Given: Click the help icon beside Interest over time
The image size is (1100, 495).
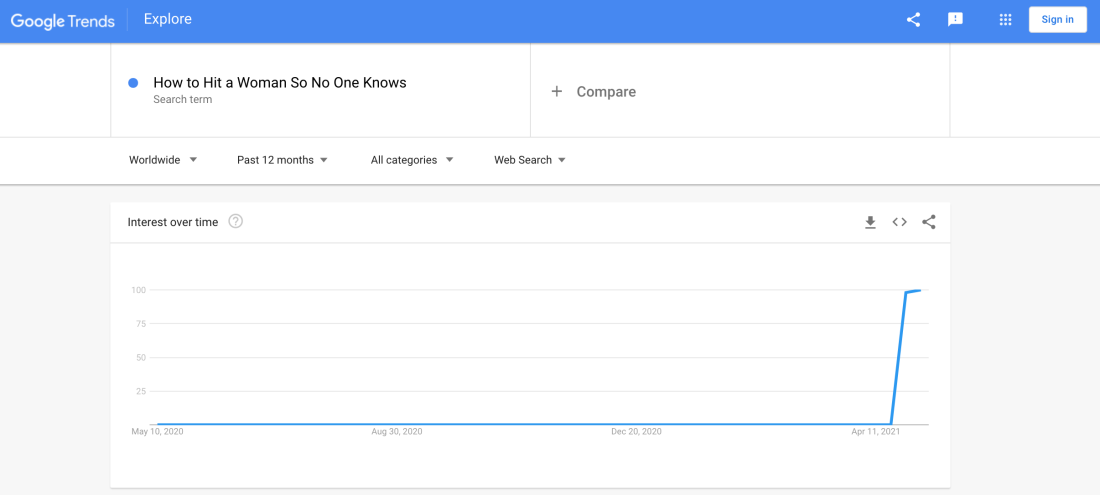Looking at the screenshot, I should [x=236, y=222].
